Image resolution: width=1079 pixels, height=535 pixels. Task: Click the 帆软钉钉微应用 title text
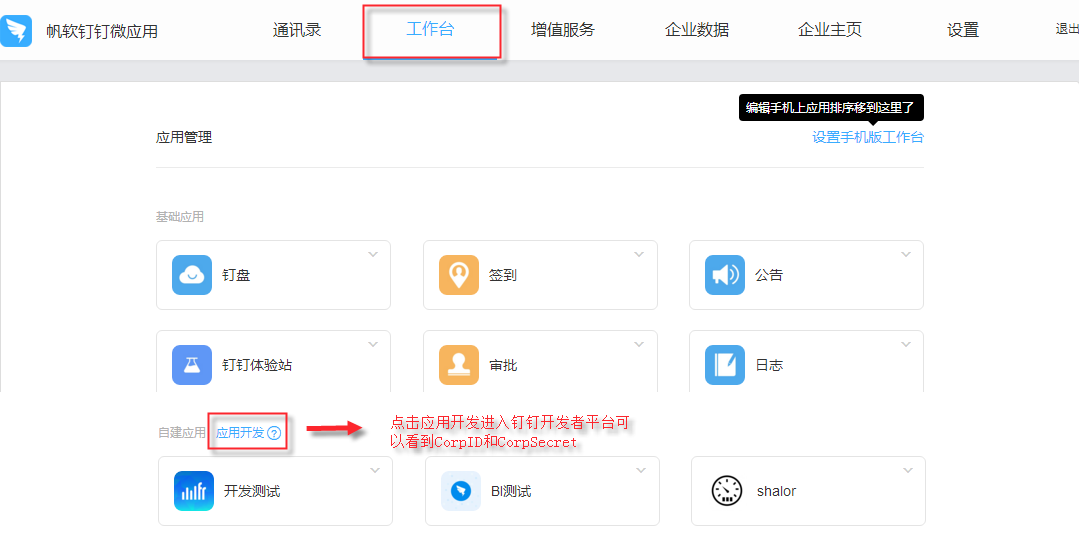coord(102,32)
